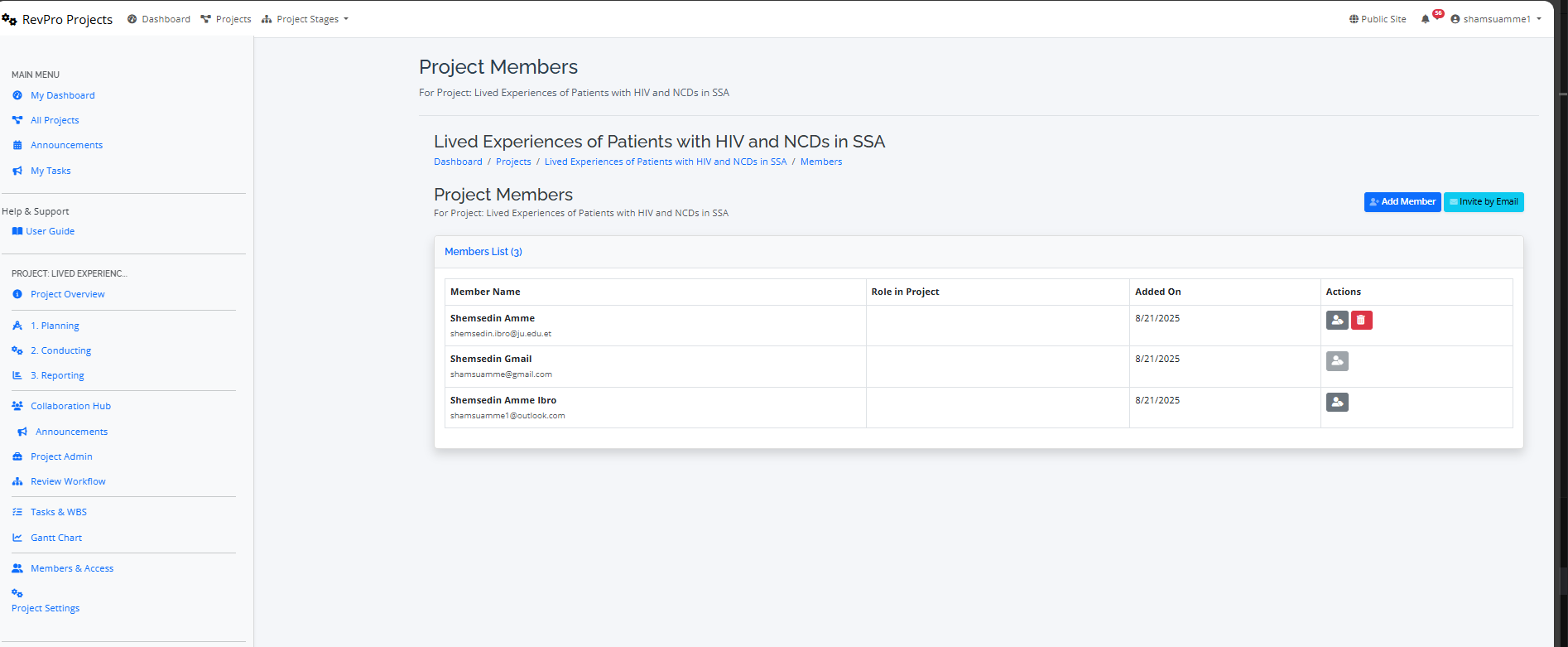Click the Review Workflow sitemap icon

(17, 481)
